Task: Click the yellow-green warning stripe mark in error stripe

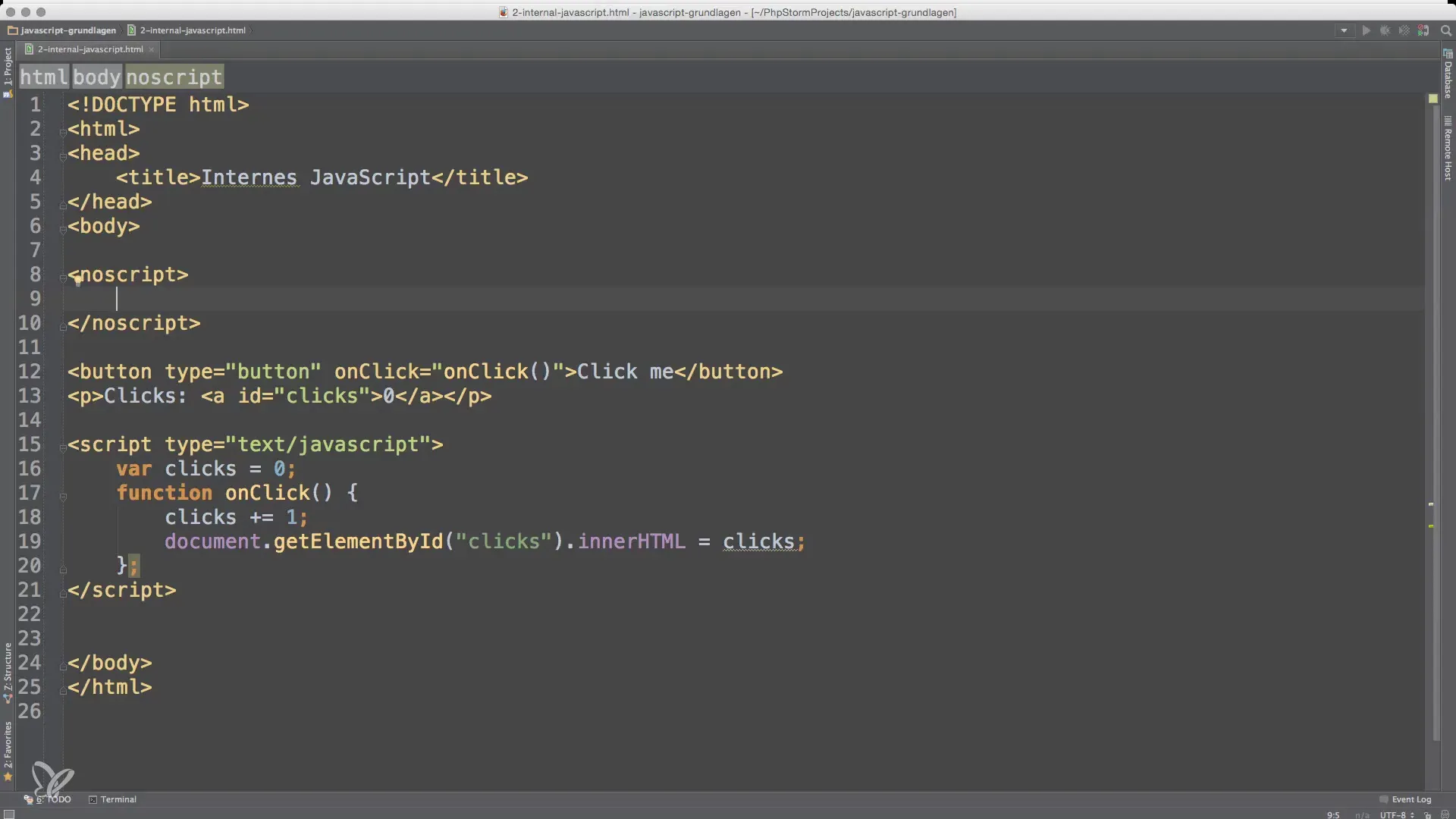Action: point(1431,526)
